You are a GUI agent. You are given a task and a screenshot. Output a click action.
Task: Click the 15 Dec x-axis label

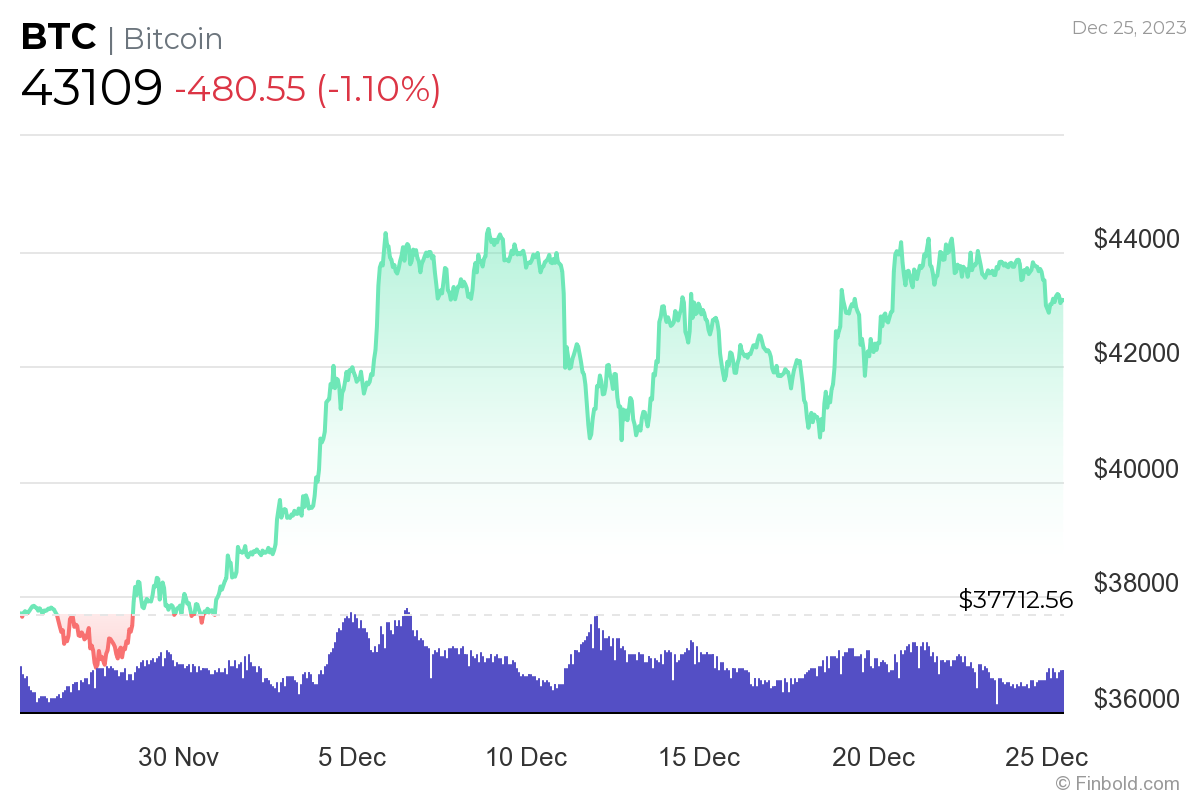tap(700, 757)
